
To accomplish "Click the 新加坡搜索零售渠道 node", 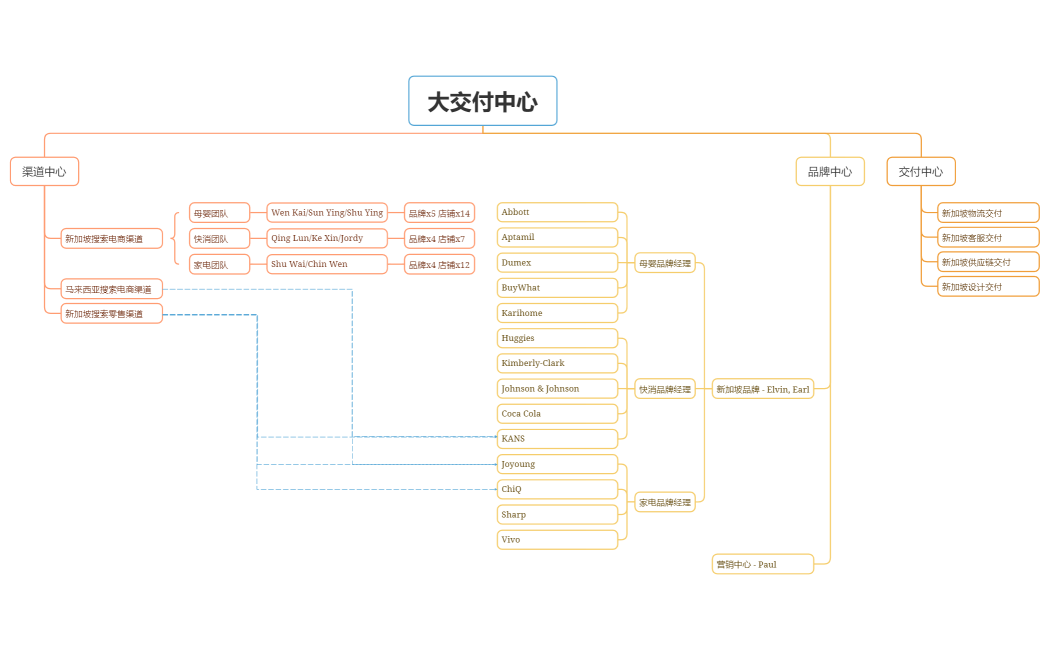I will (x=111, y=314).
